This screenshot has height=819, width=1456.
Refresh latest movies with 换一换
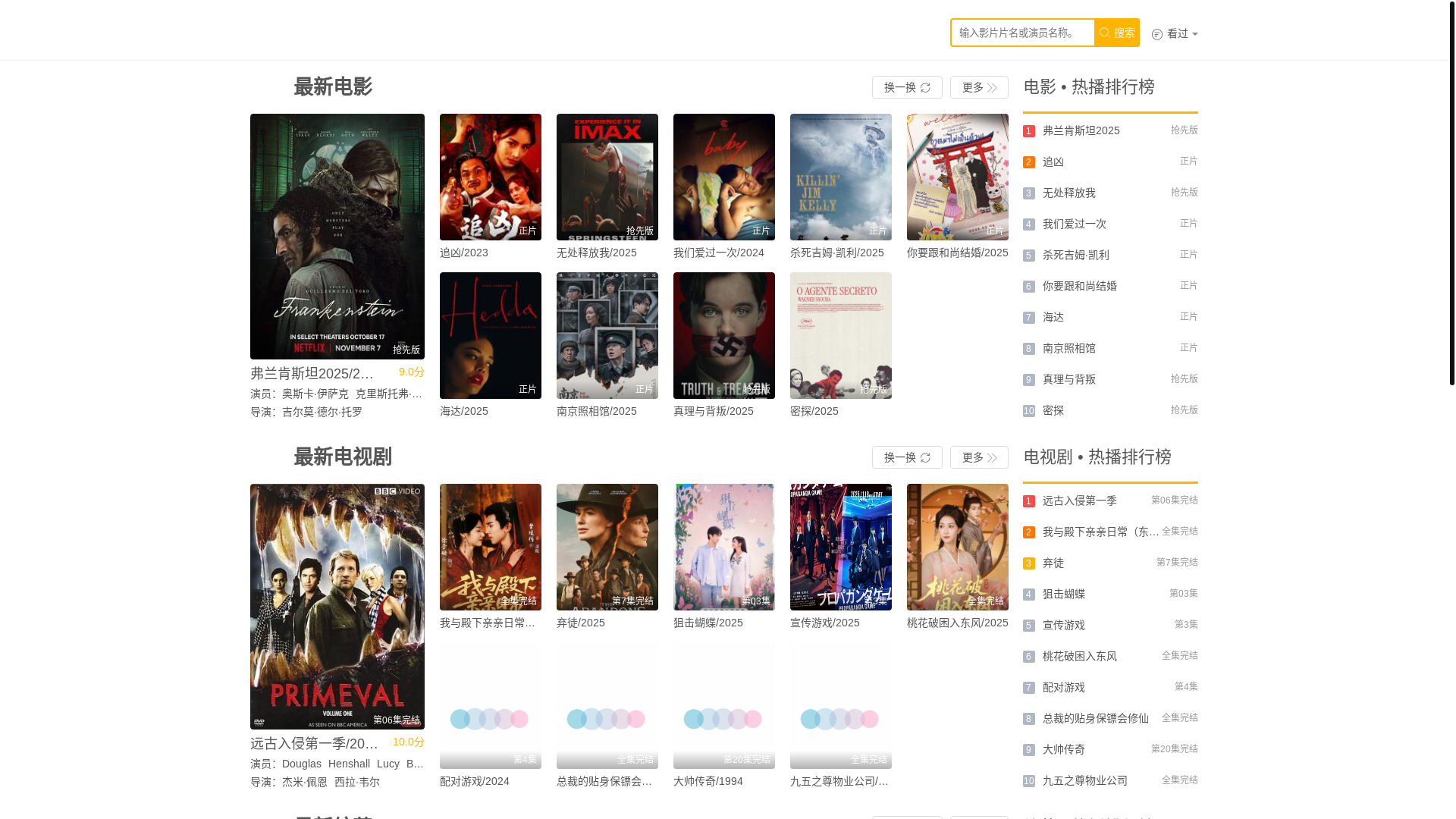(906, 87)
